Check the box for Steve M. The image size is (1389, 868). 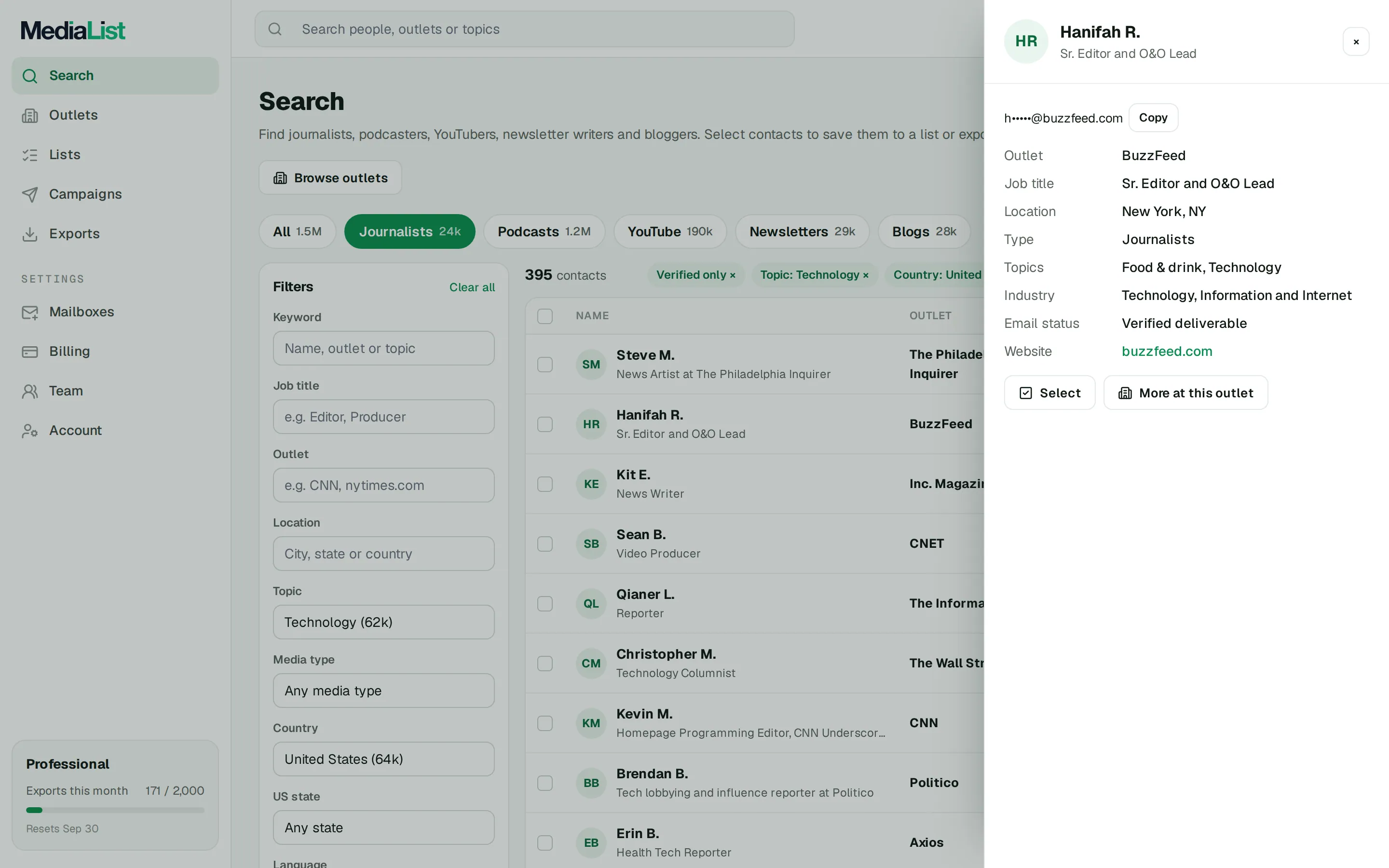click(x=545, y=365)
